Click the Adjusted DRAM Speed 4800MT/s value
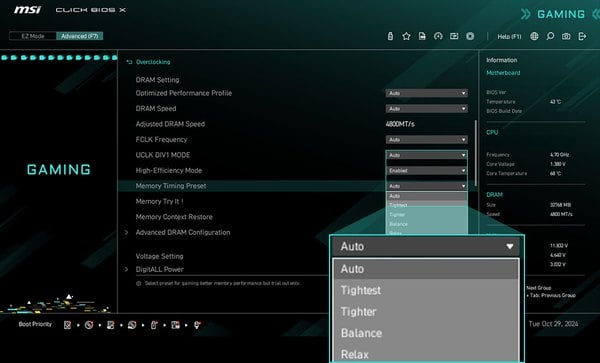 (x=400, y=124)
